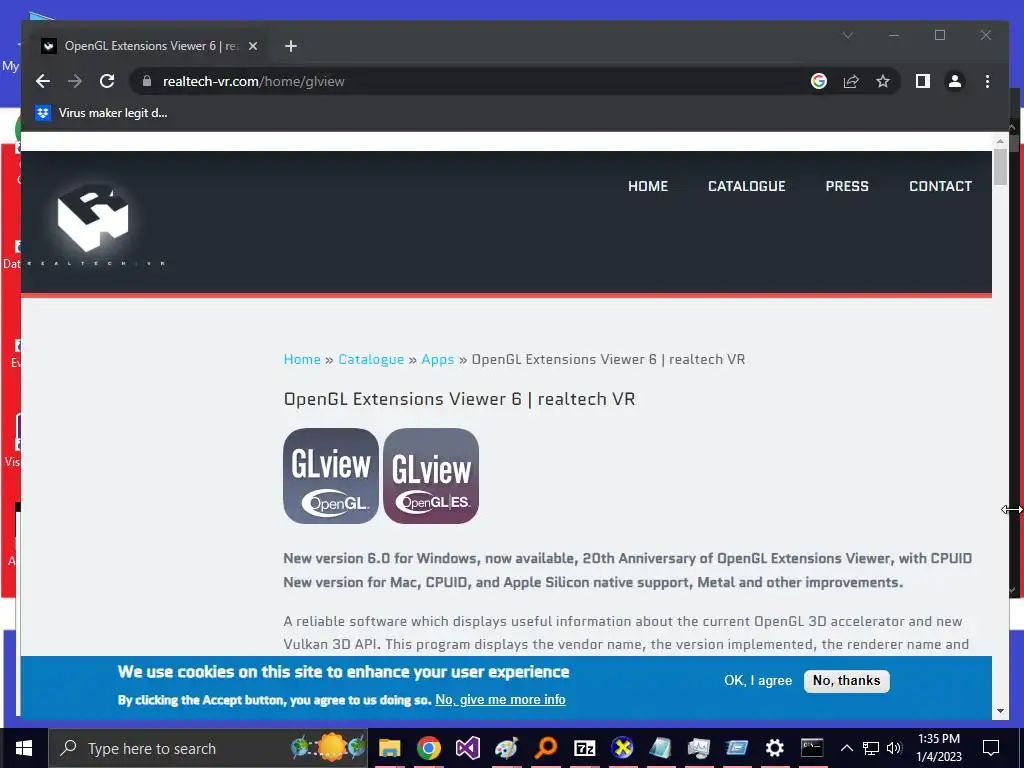Open the system monitor app in taskbar
This screenshot has height=768, width=1024.
[698, 748]
